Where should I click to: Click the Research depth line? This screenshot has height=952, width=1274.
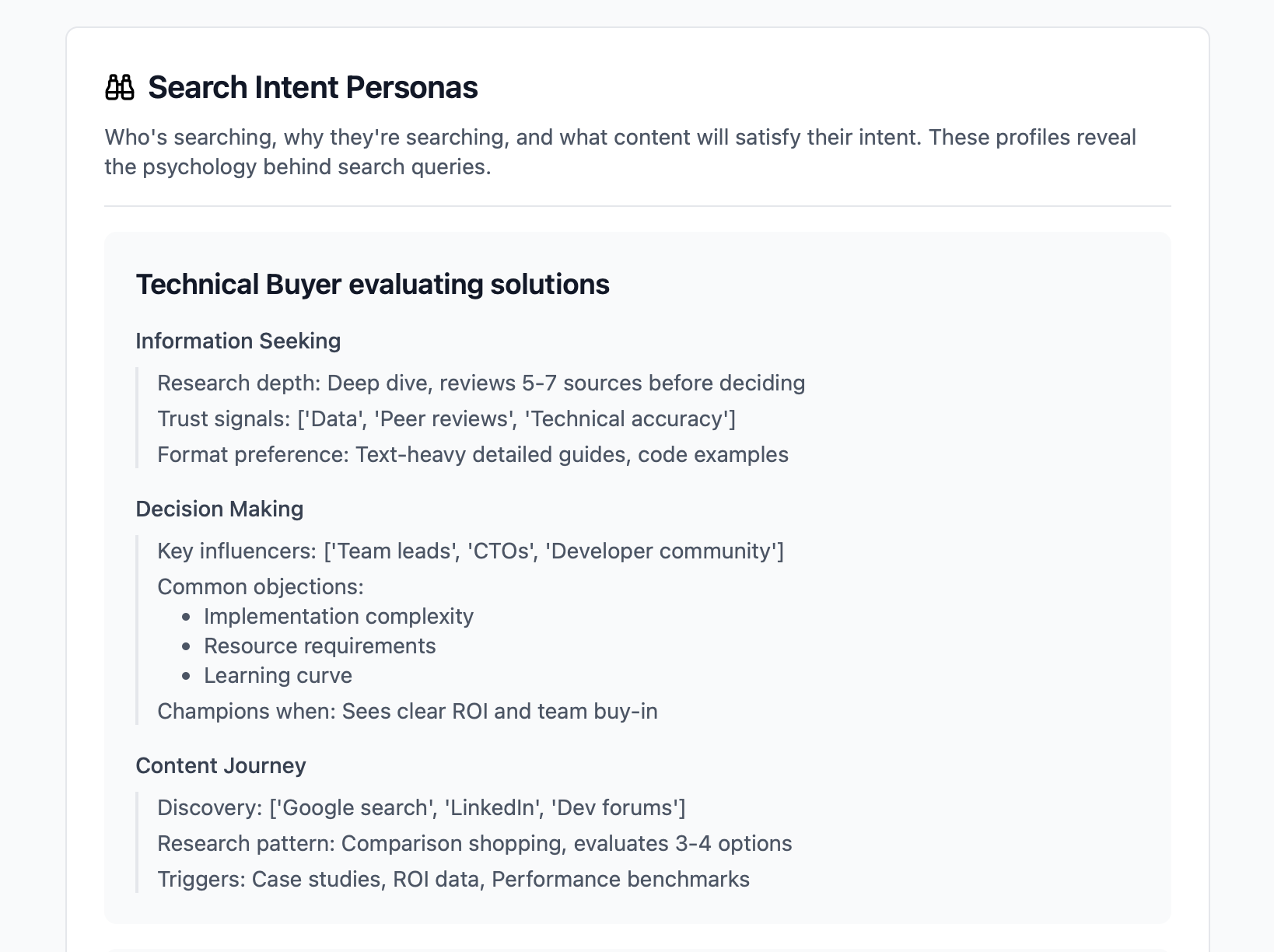(481, 383)
